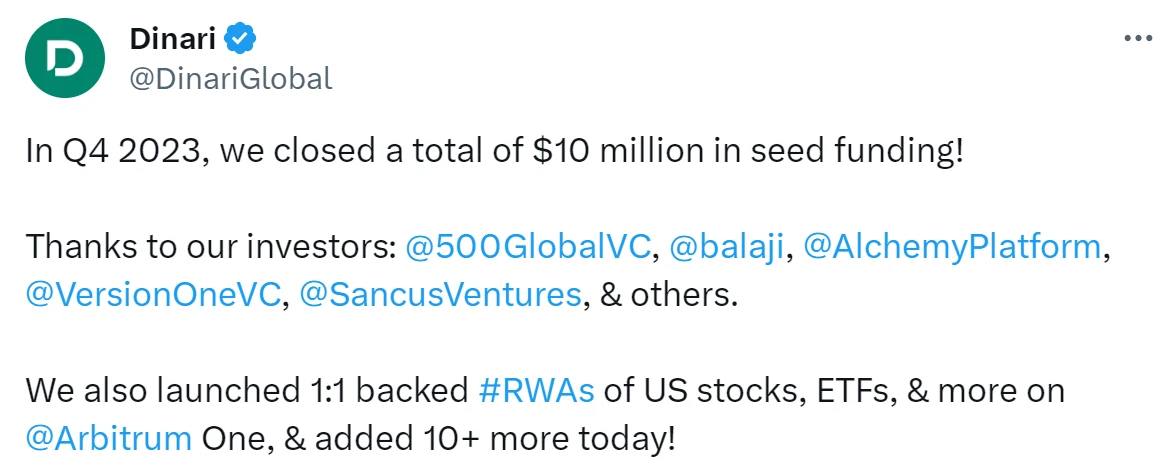Click the Dinari green profile avatar
The image size is (1171, 469).
tap(66, 58)
